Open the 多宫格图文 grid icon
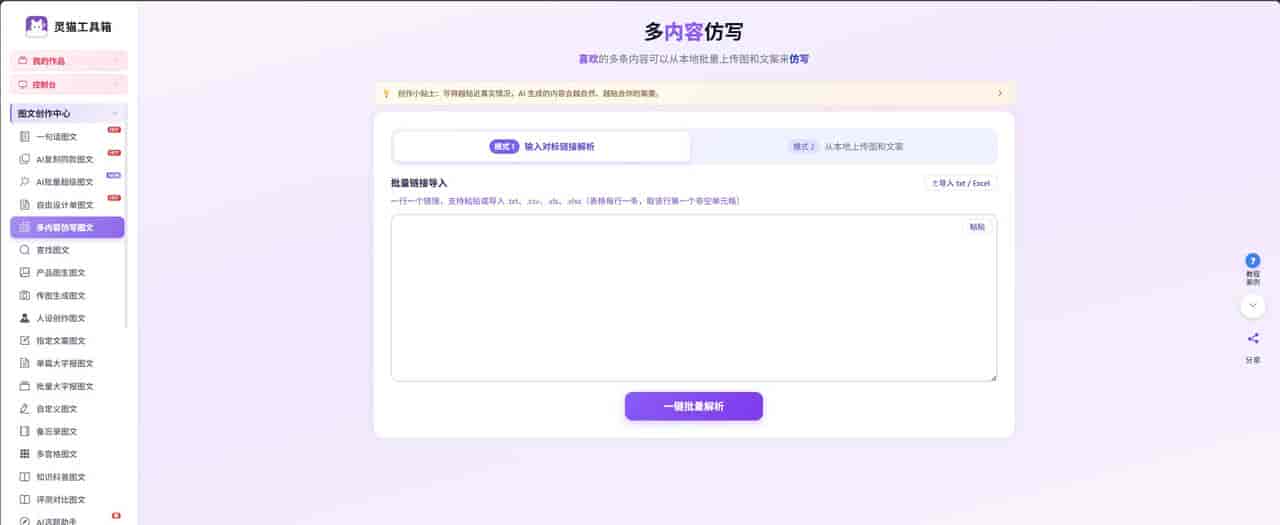 click(x=25, y=454)
